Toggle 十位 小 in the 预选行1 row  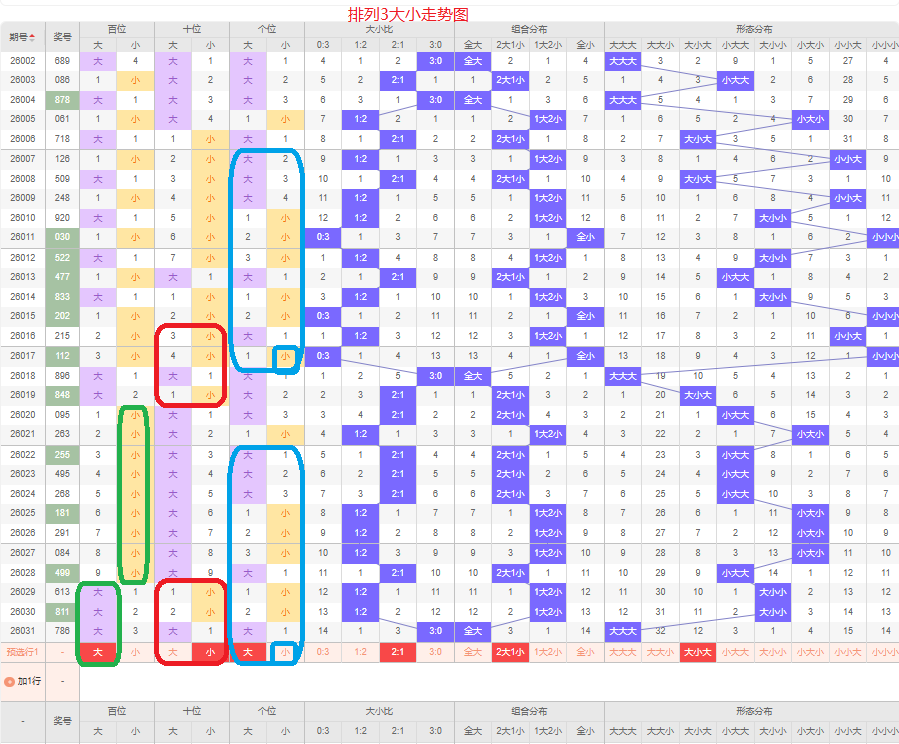point(210,652)
